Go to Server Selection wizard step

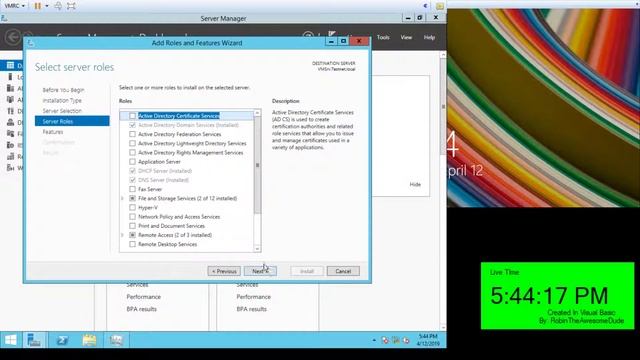click(x=62, y=111)
